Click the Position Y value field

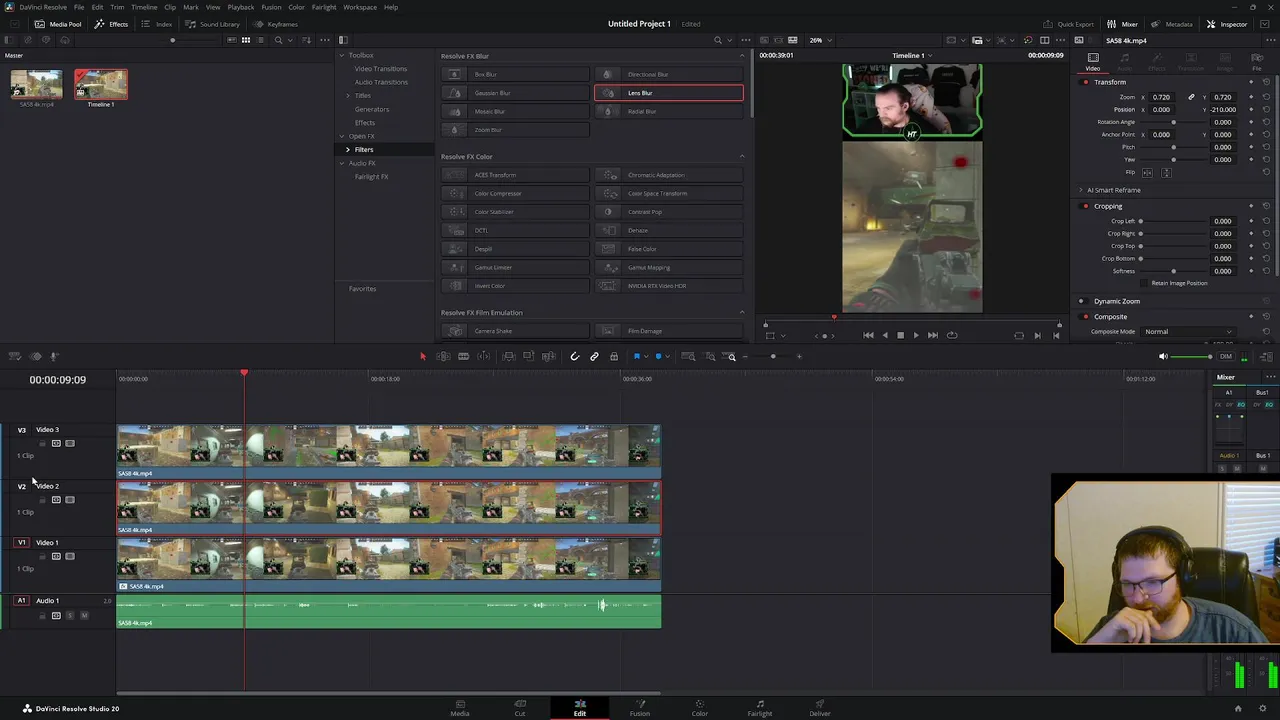tap(1222, 109)
